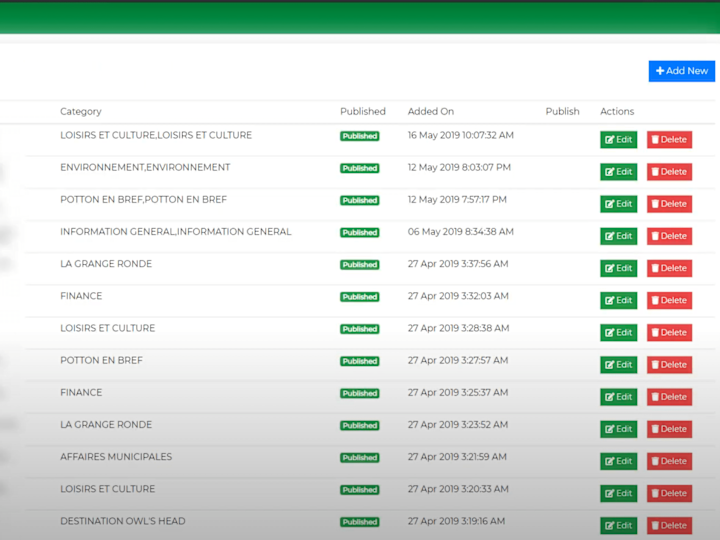Delete POTTON EN BREF added at 3:27:57 AM

(669, 365)
